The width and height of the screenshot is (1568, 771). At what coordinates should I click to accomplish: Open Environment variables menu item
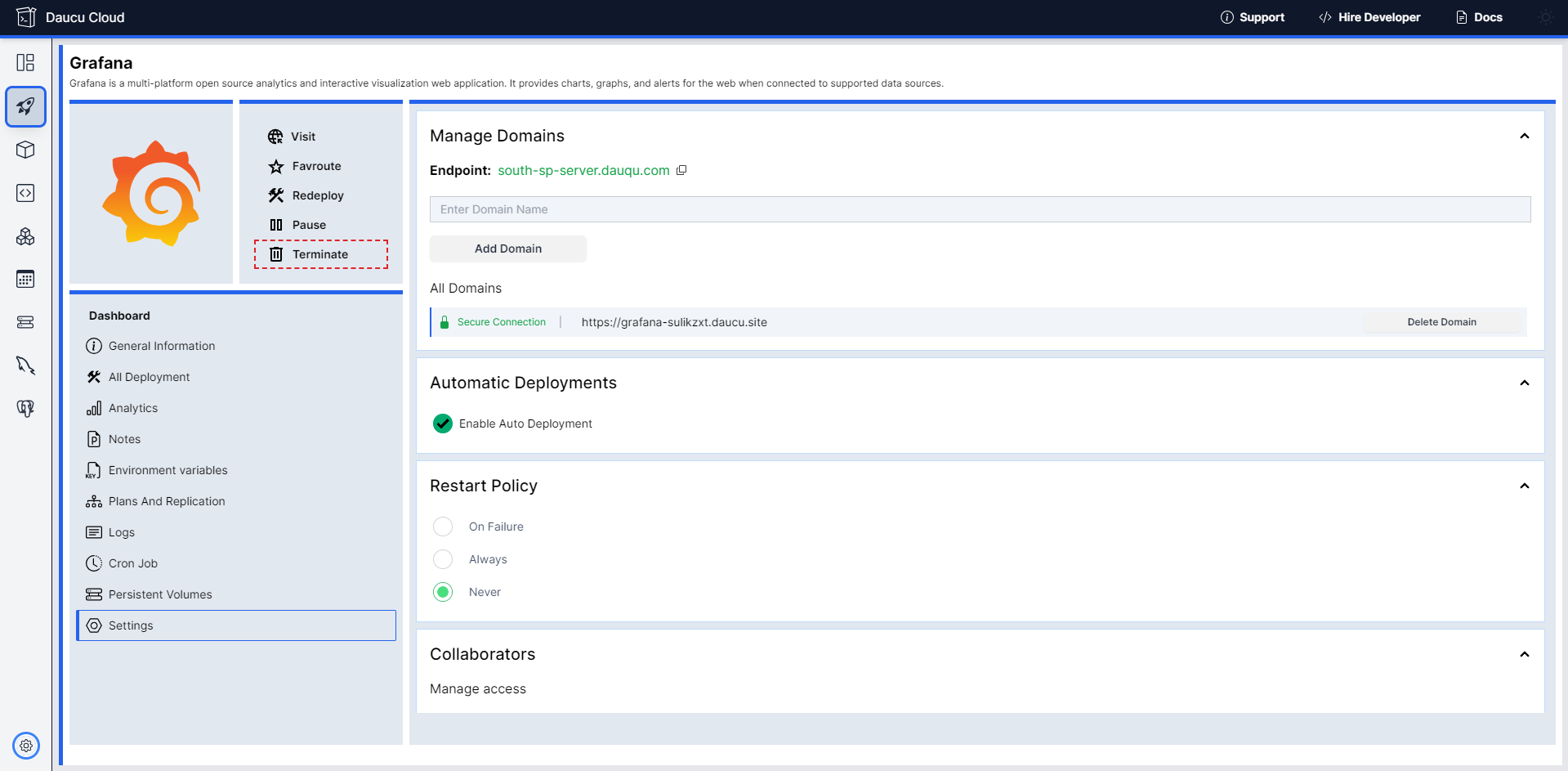[x=236, y=470]
